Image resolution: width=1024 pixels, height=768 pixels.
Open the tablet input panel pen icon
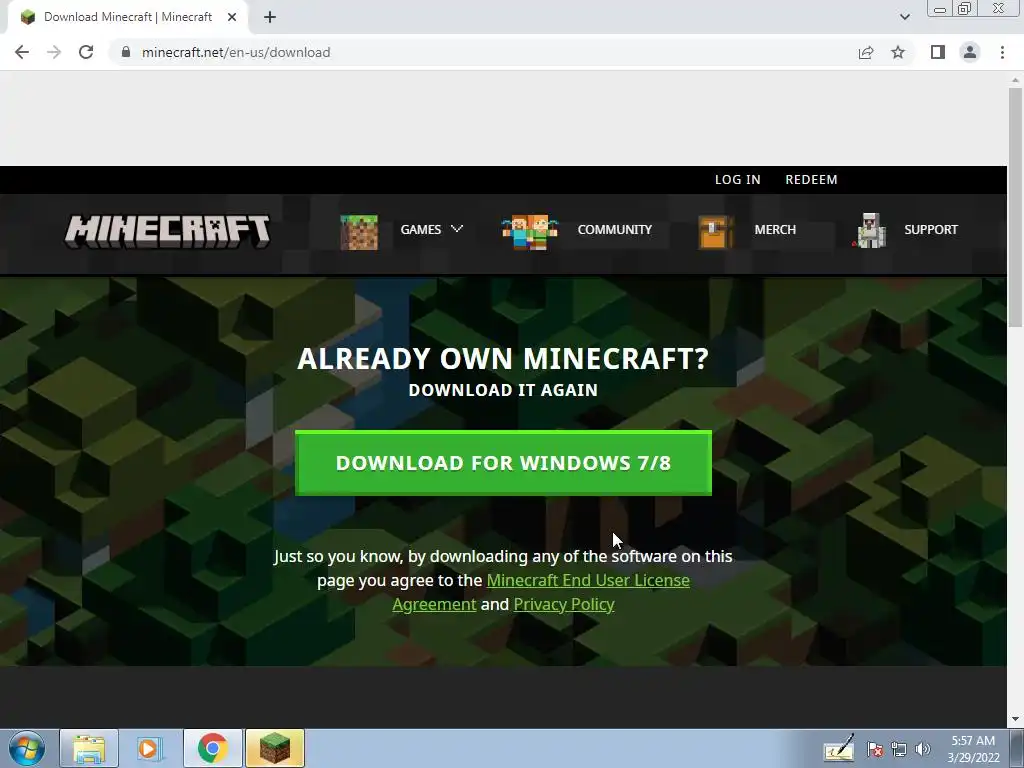click(x=839, y=748)
